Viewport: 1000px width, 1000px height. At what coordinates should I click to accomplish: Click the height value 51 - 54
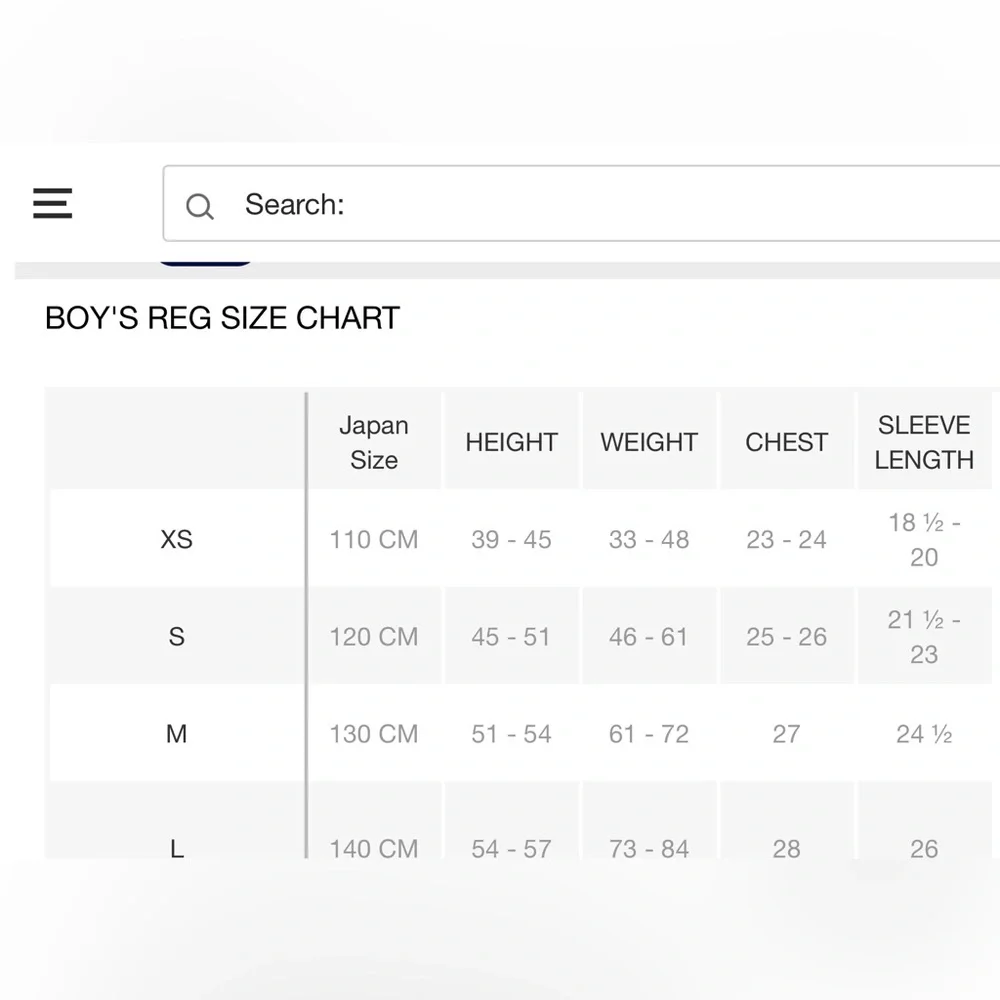coord(511,734)
